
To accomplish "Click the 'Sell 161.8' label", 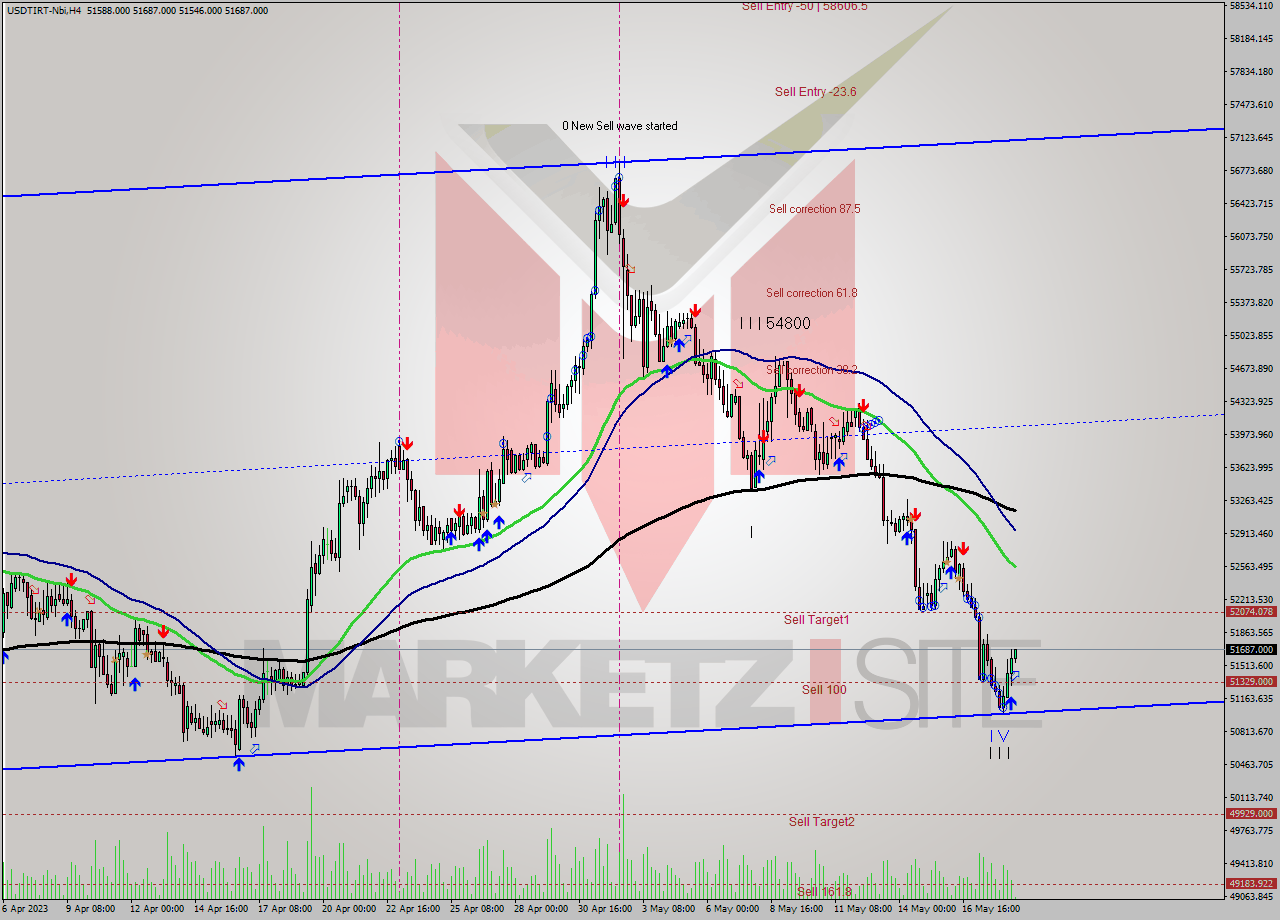I will coord(824,892).
